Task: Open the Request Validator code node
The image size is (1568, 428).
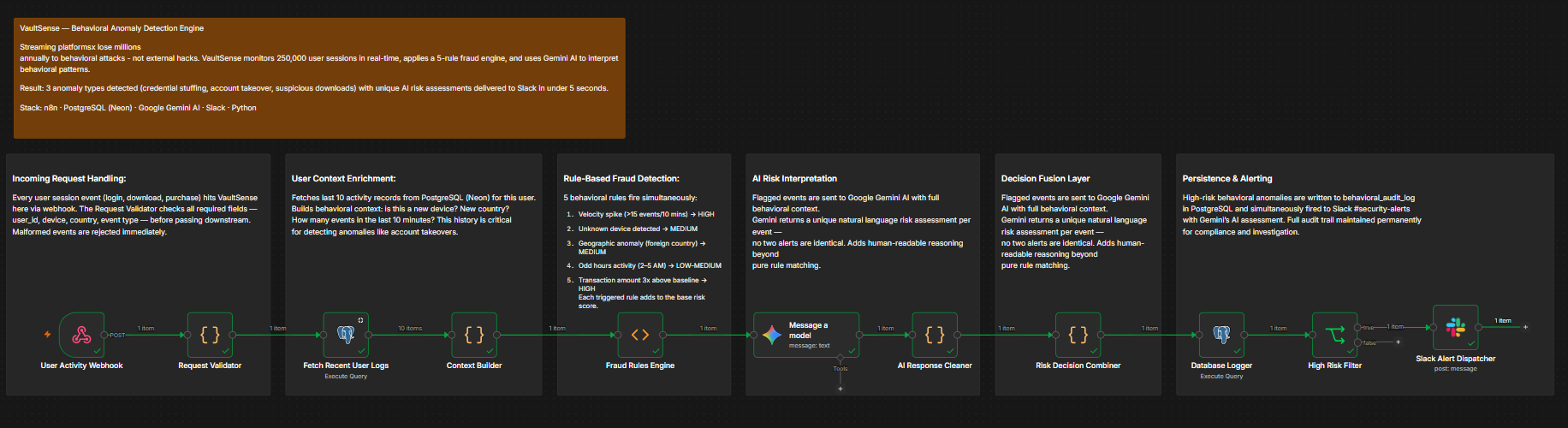Action: click(x=210, y=335)
